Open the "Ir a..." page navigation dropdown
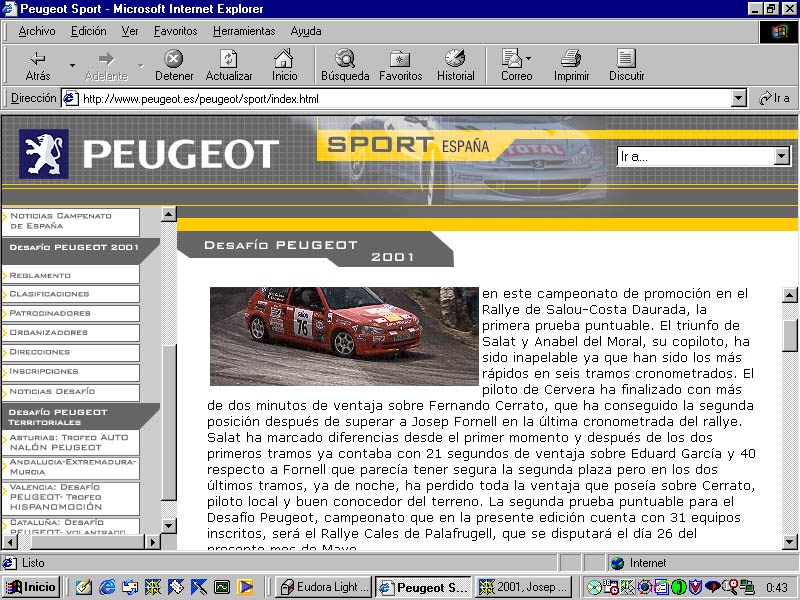The width and height of the screenshot is (800, 600). (781, 156)
